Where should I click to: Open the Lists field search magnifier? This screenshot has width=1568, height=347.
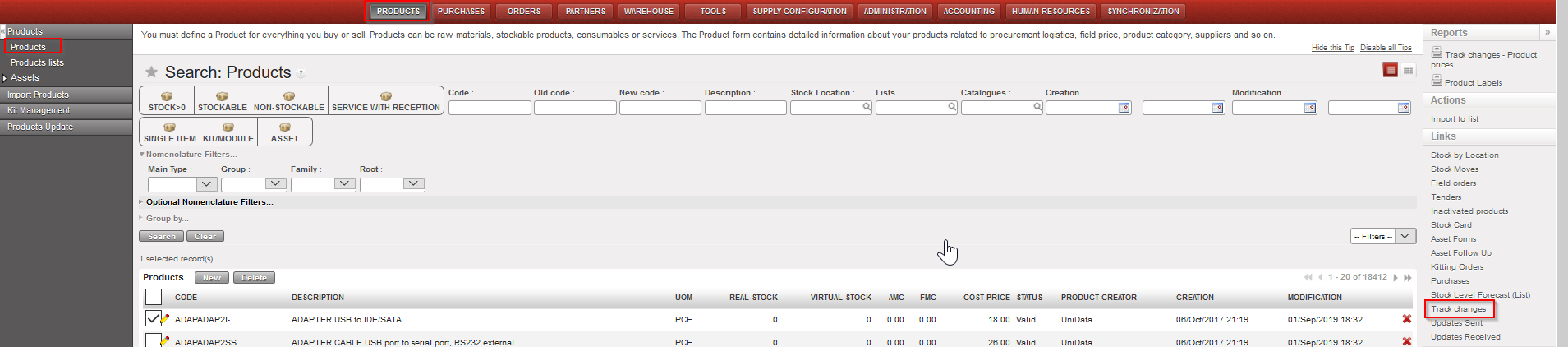[952, 107]
